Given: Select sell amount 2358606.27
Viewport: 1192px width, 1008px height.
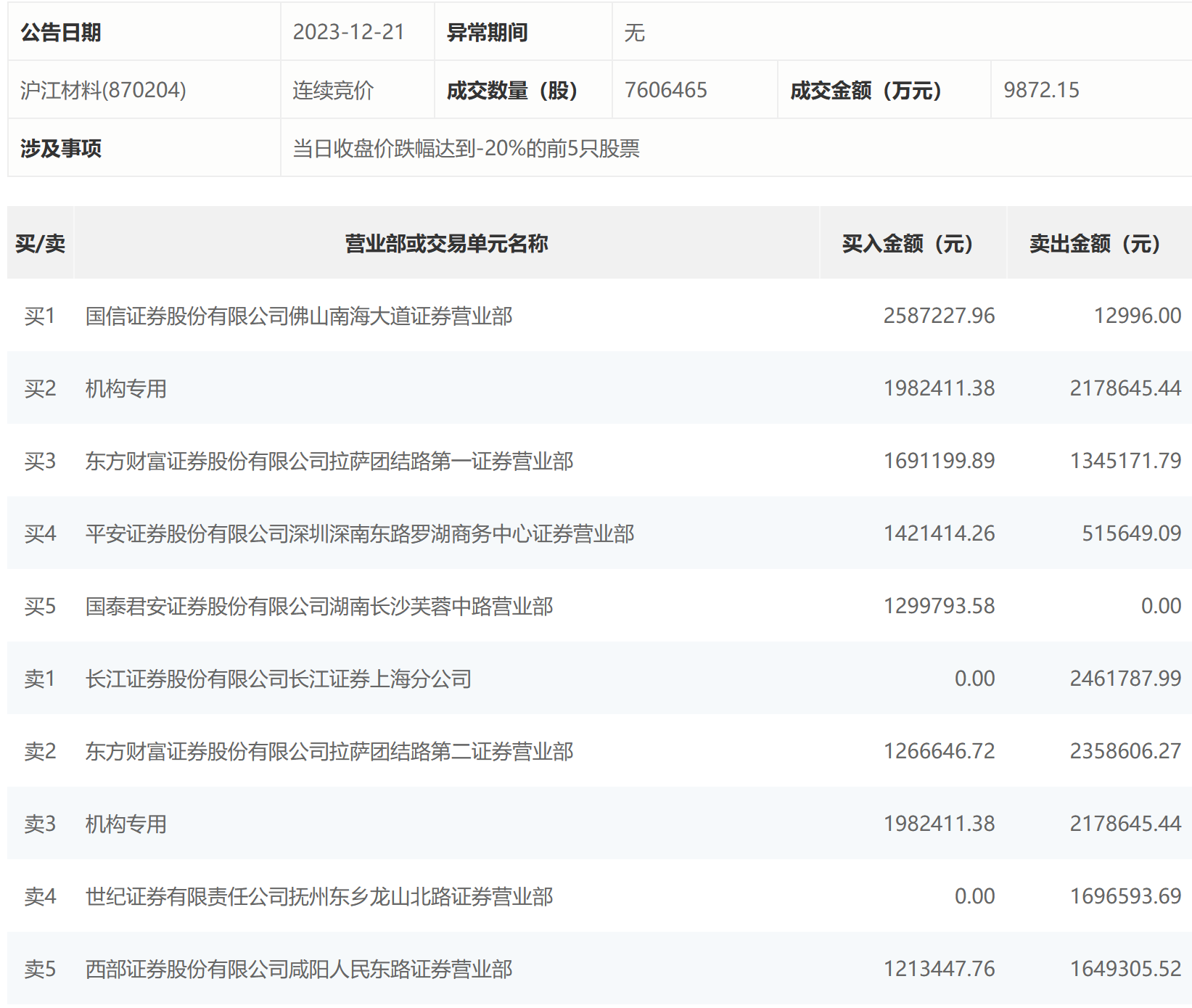Looking at the screenshot, I should (1126, 751).
